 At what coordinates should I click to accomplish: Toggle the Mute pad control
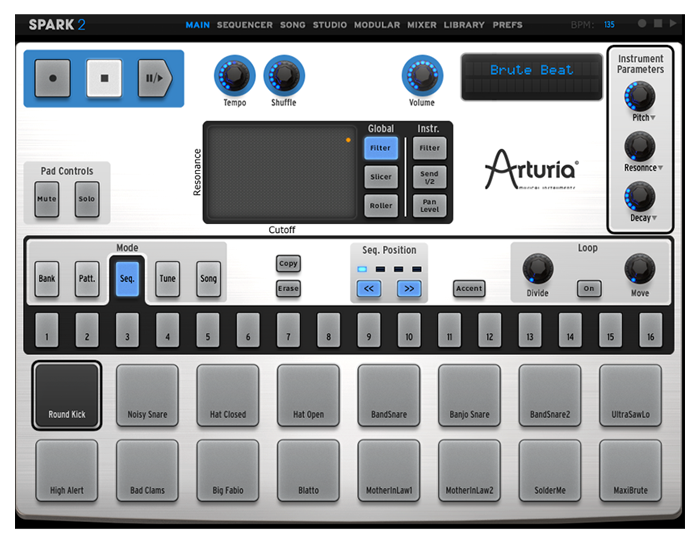point(47,199)
